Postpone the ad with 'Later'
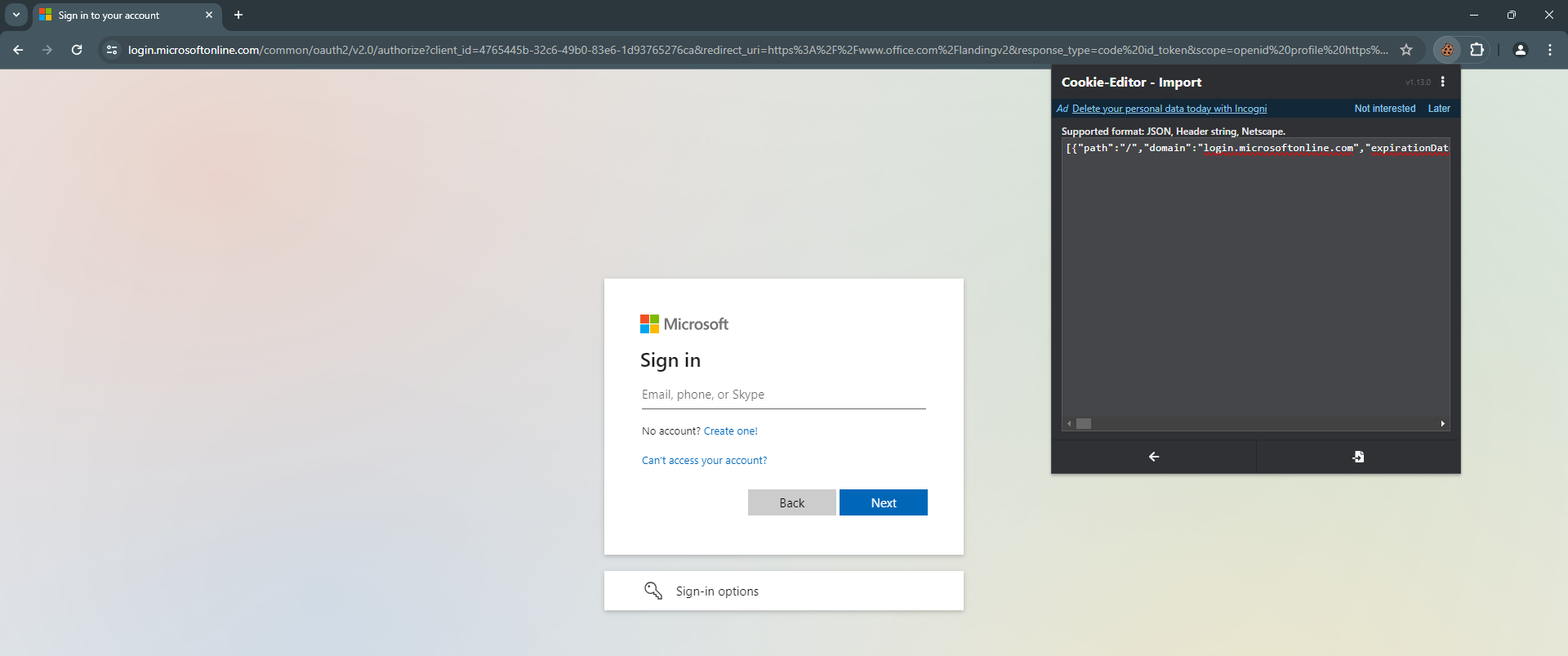Screen dimensions: 1568x656 click(1439, 109)
